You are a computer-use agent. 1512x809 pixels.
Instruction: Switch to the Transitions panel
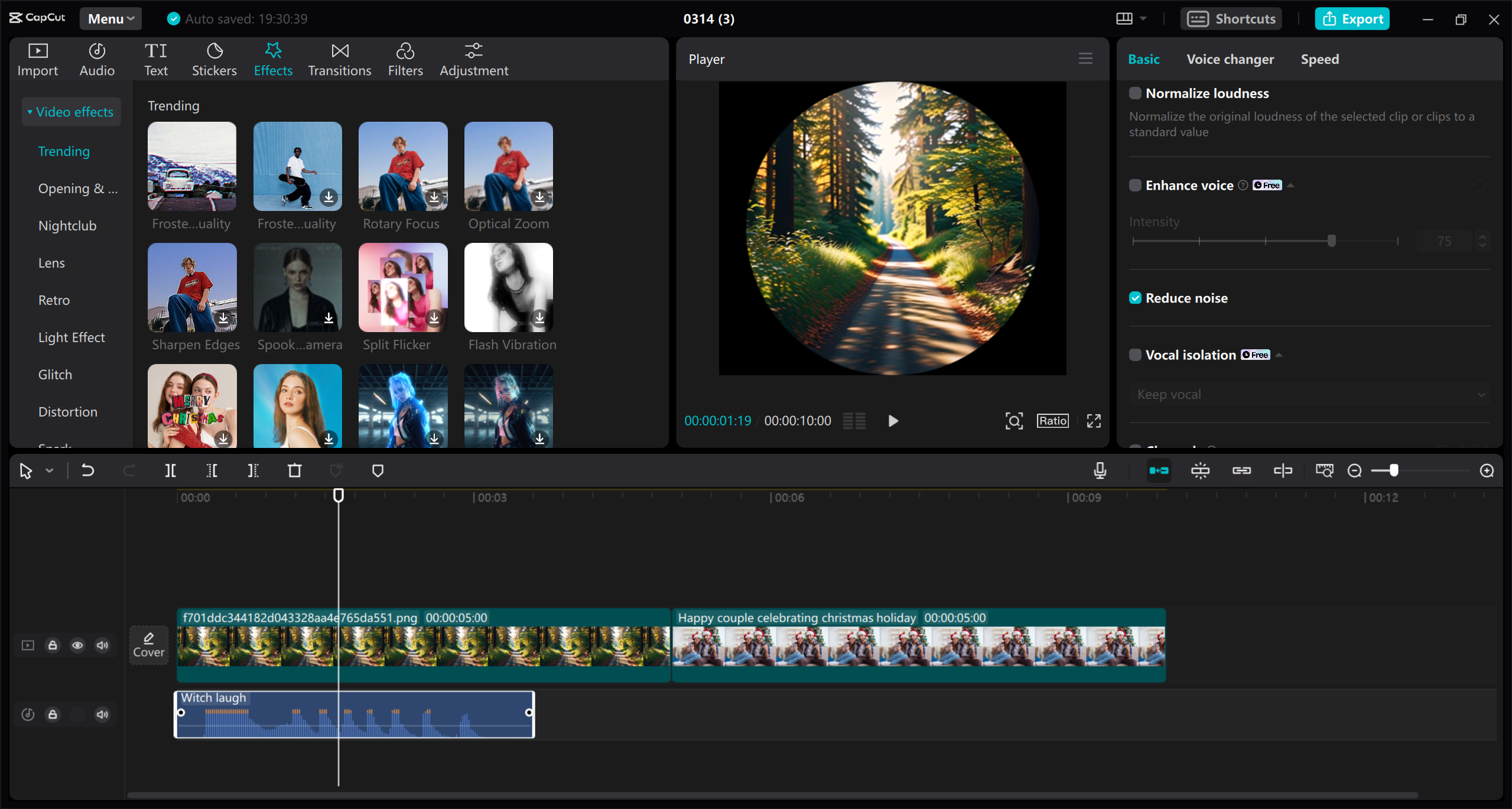[x=339, y=58]
